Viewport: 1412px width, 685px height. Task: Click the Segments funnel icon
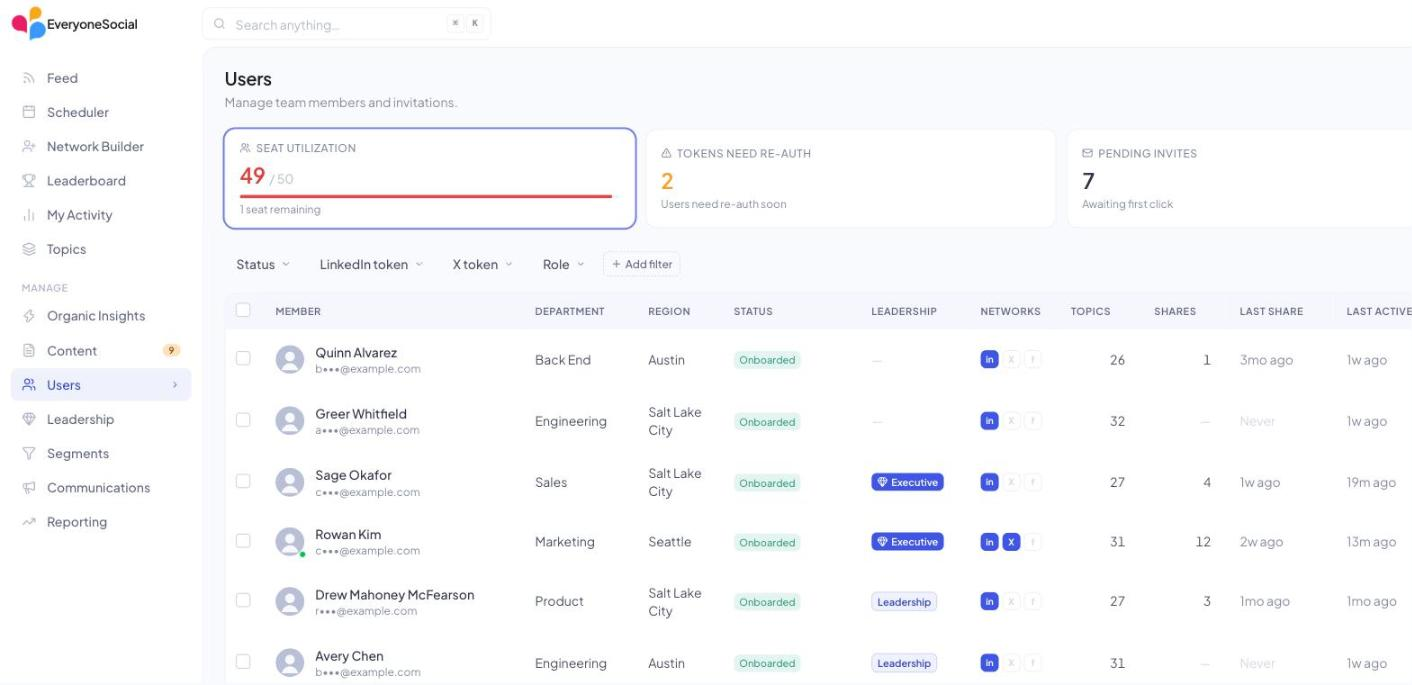tap(29, 453)
